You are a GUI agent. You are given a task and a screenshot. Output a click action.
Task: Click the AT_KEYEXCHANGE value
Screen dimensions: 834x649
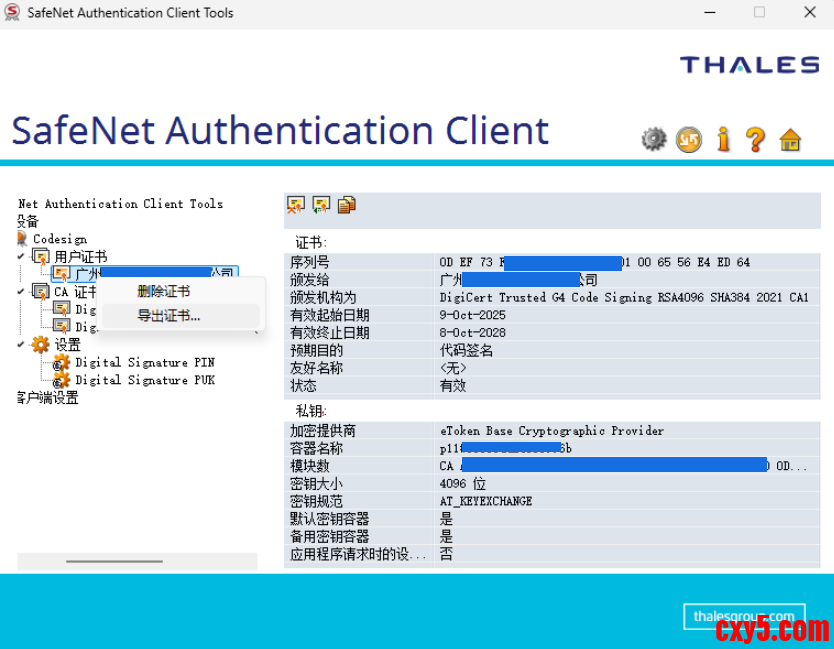click(x=486, y=501)
